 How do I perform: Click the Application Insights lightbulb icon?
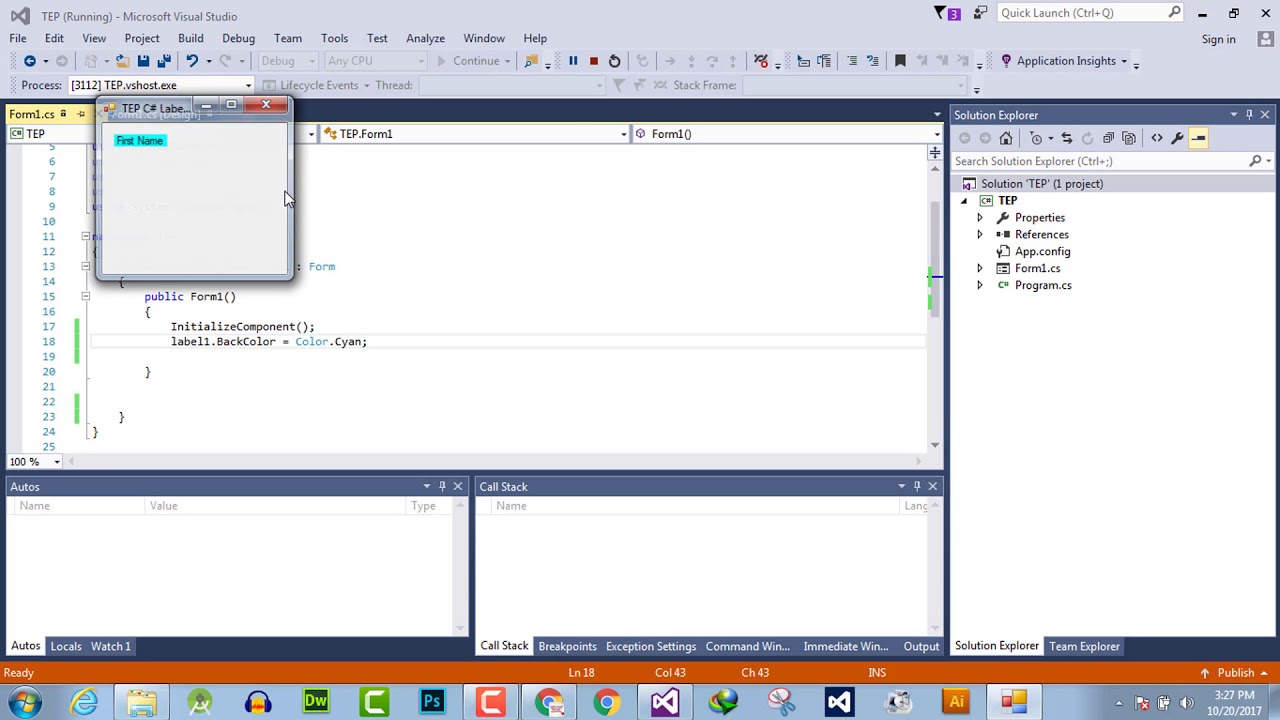(x=1006, y=61)
